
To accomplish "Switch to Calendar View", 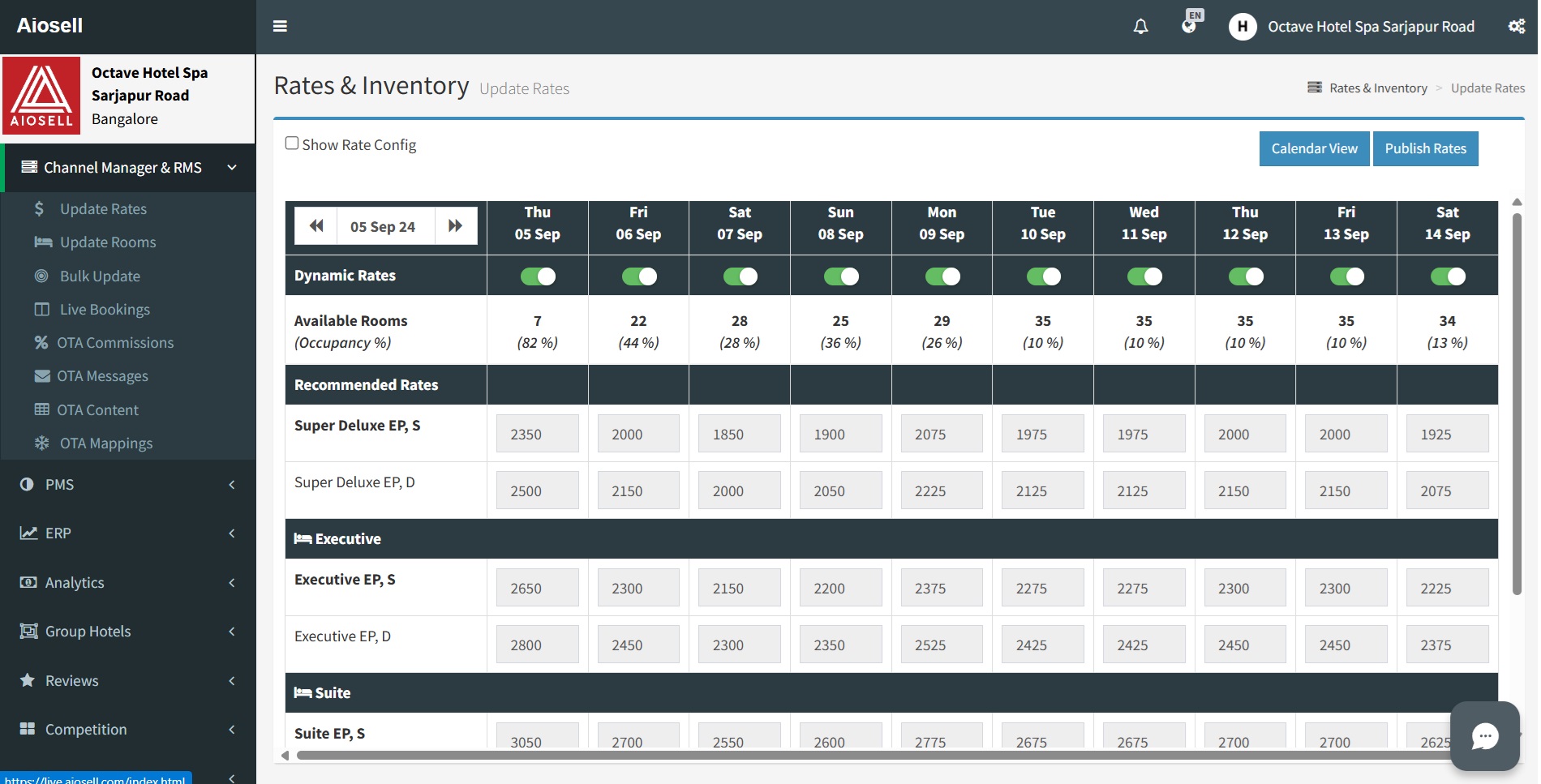I will [1314, 149].
